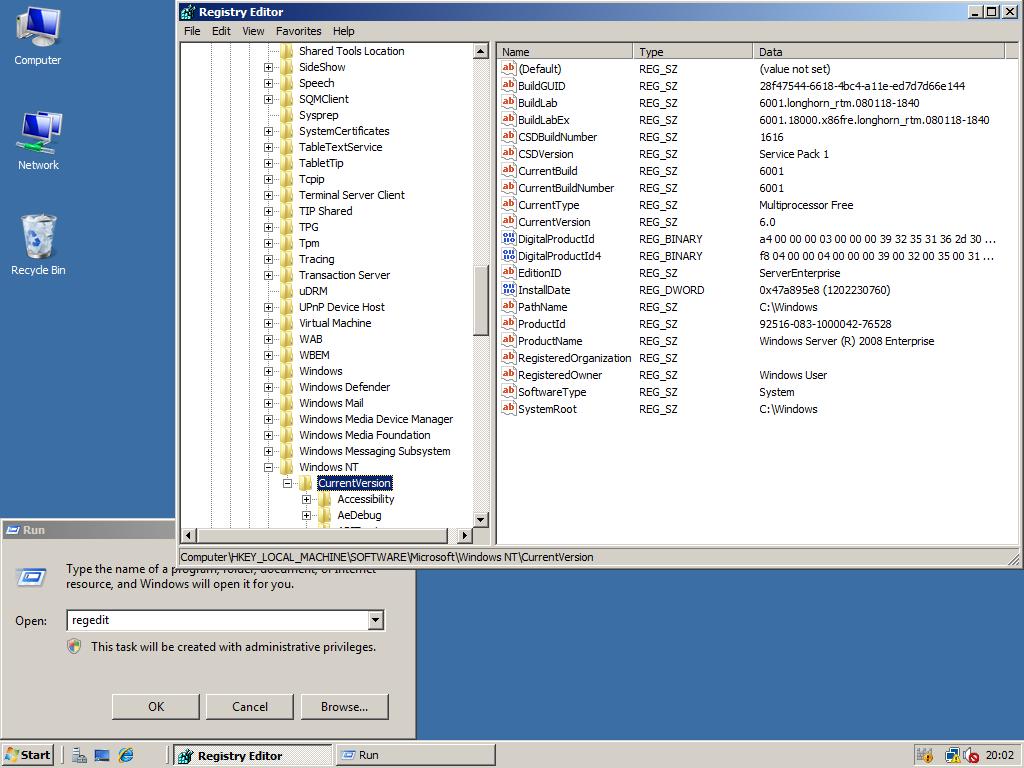Expand the Accessibility subkey
This screenshot has height=768, width=1024.
[306, 499]
